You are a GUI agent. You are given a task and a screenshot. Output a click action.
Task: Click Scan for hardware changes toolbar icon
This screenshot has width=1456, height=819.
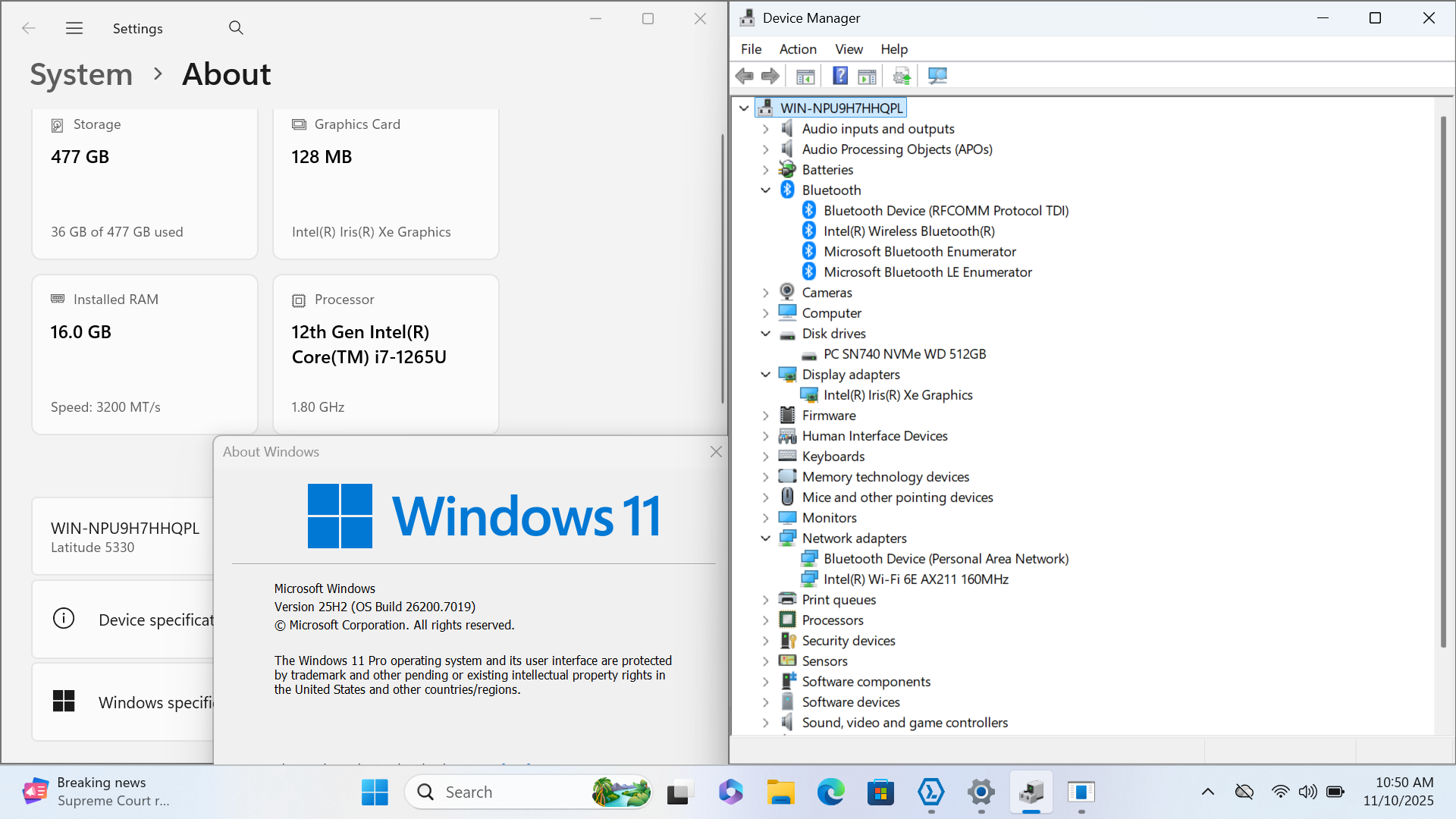coord(937,76)
